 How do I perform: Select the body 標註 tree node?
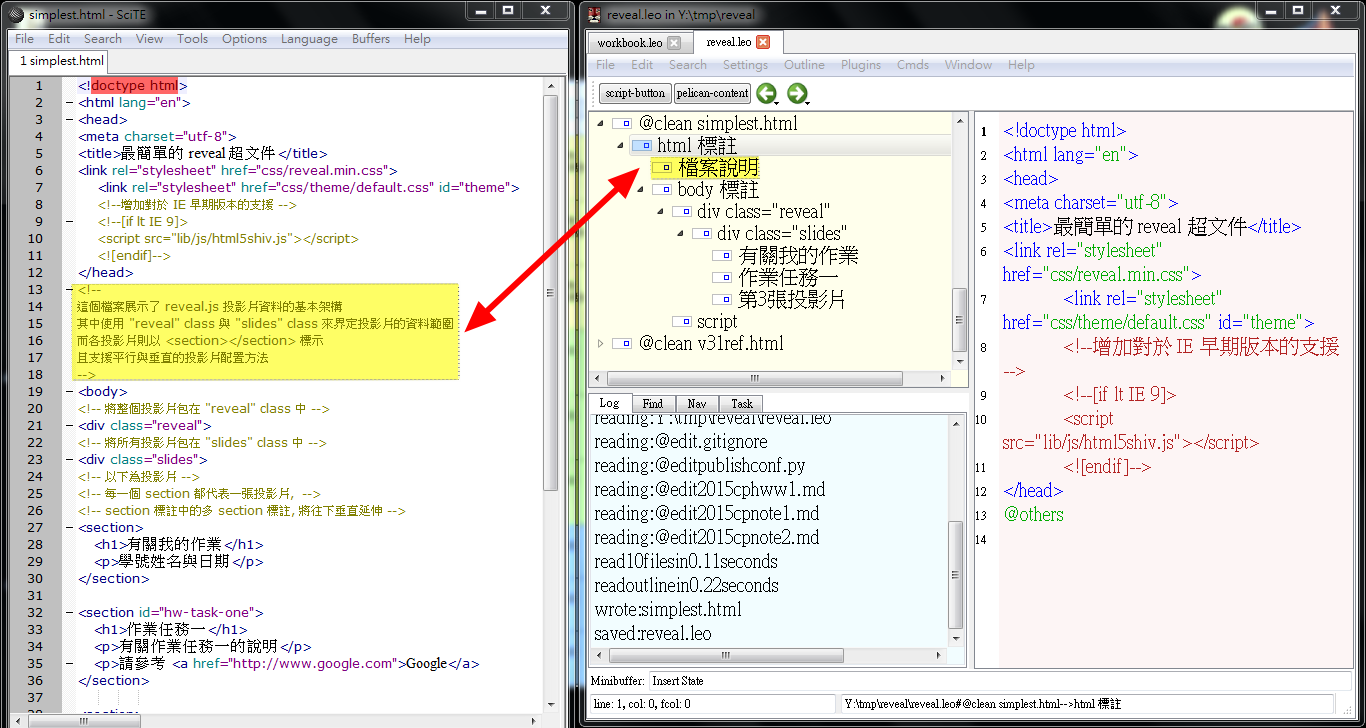(x=718, y=189)
